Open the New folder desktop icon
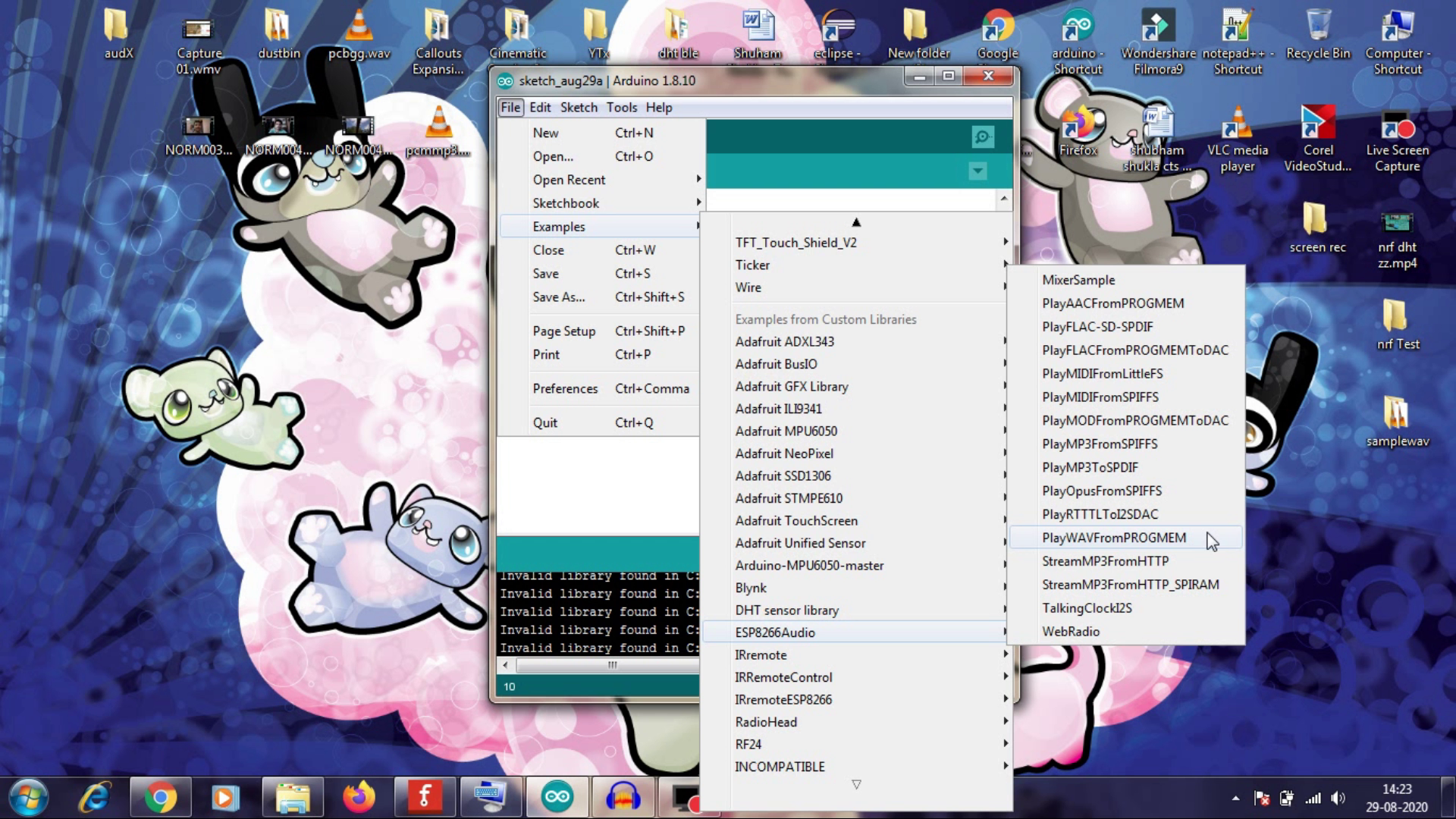 coord(918,34)
